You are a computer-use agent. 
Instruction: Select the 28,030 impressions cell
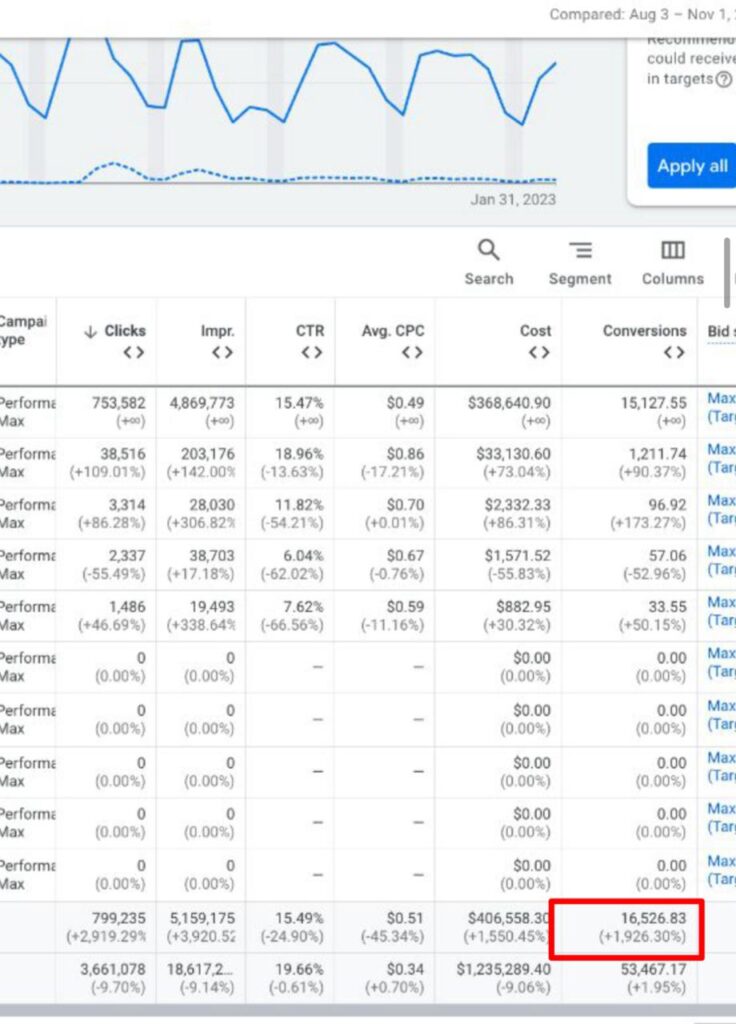tap(201, 514)
